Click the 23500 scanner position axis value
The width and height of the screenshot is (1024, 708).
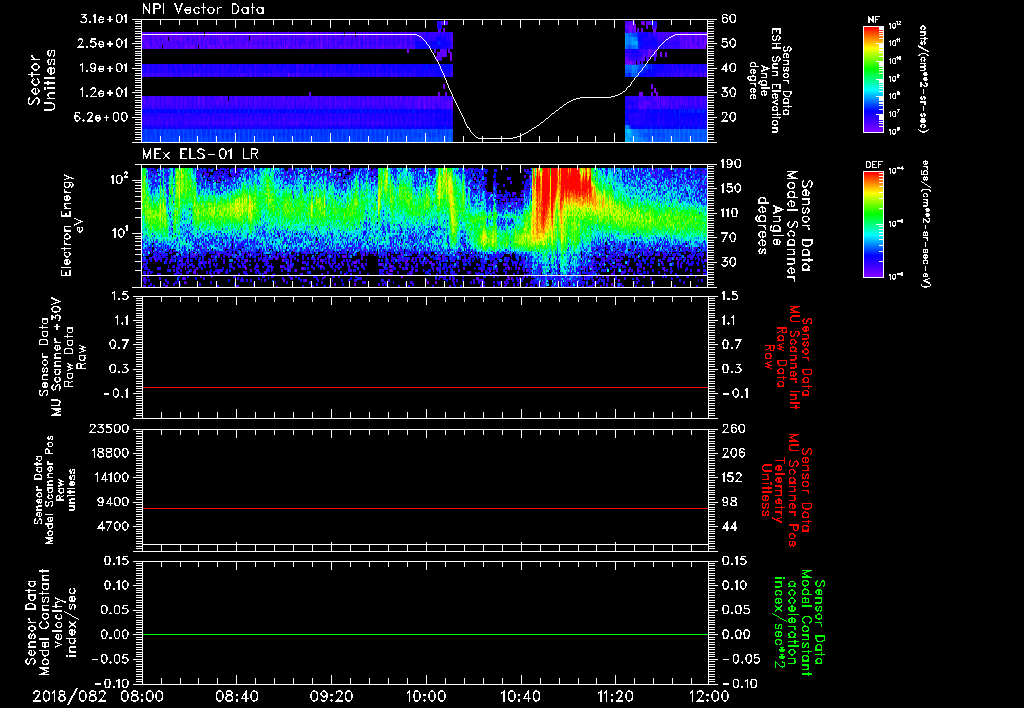(x=108, y=429)
